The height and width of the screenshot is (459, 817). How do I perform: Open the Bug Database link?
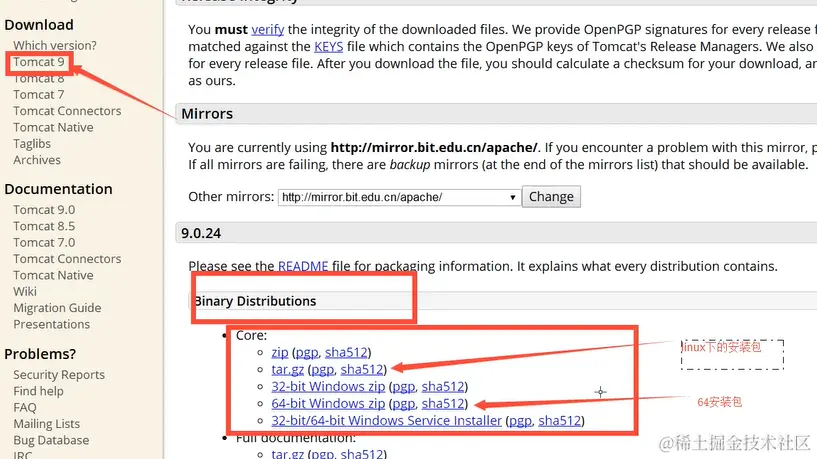[51, 440]
